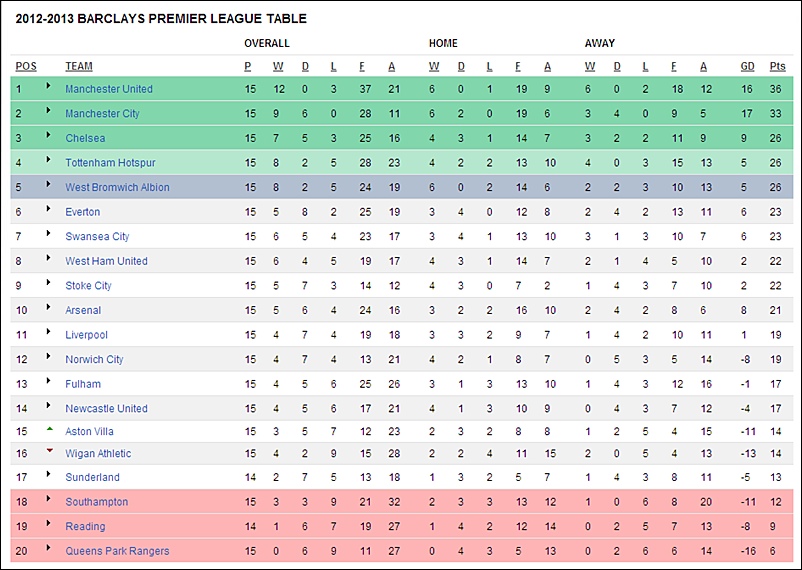Sort table by the Pts column header
Screen dimensions: 802x570
tap(777, 66)
